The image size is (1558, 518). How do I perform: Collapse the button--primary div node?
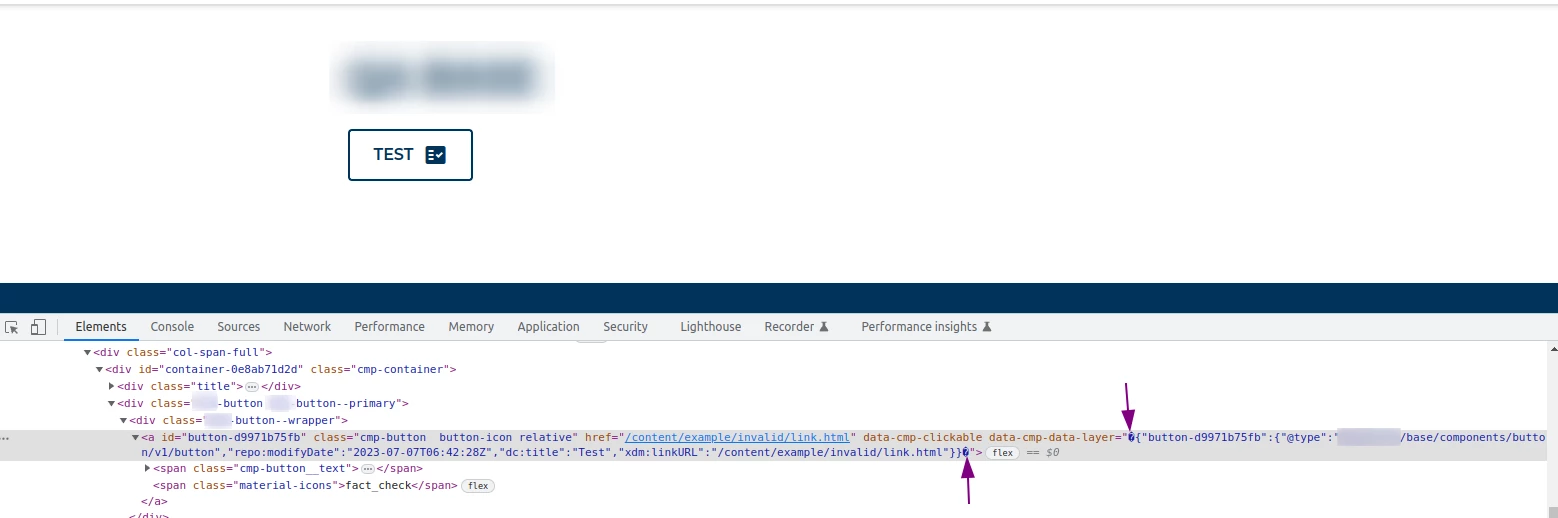click(111, 404)
